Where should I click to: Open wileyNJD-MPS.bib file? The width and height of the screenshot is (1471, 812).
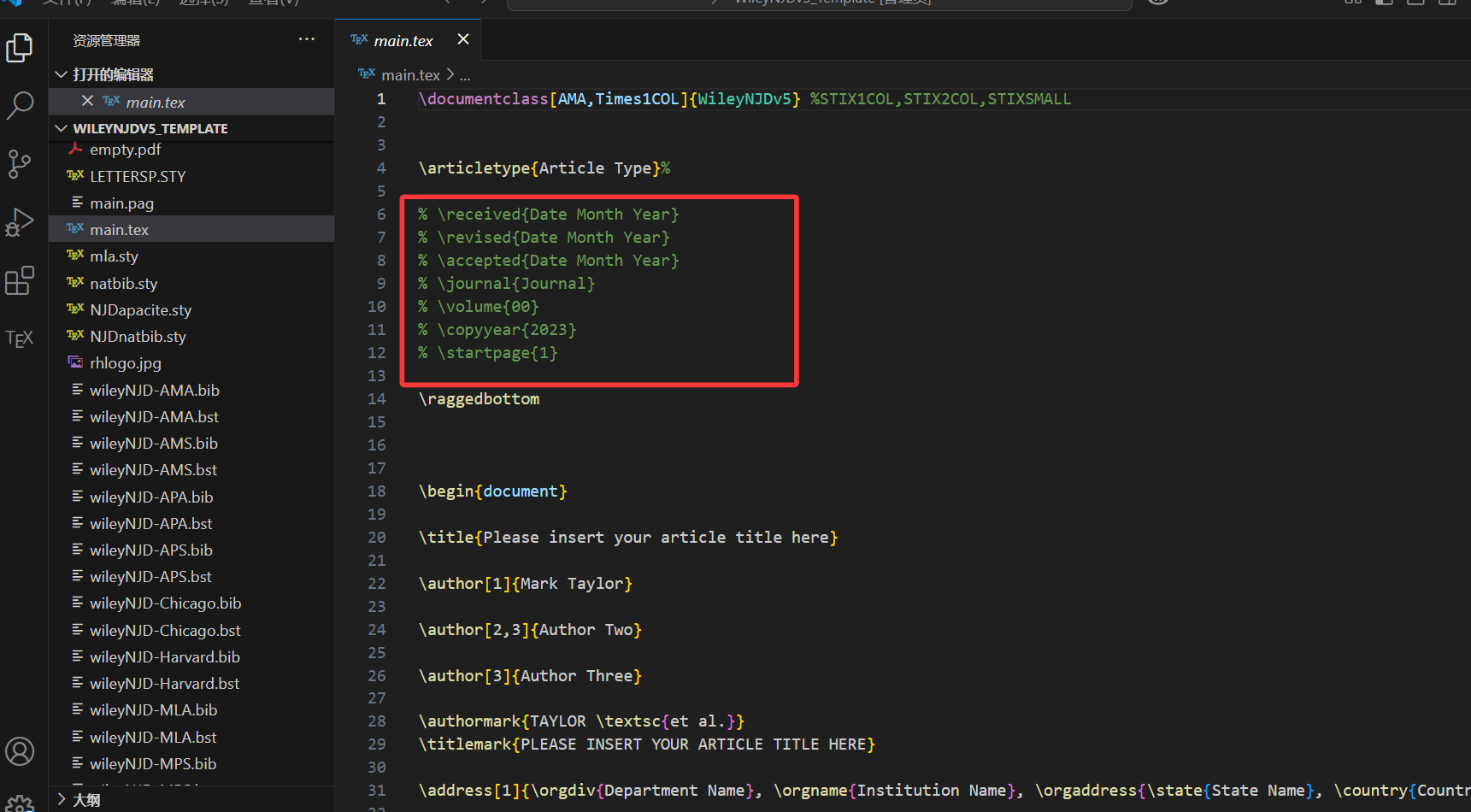pyautogui.click(x=191, y=763)
